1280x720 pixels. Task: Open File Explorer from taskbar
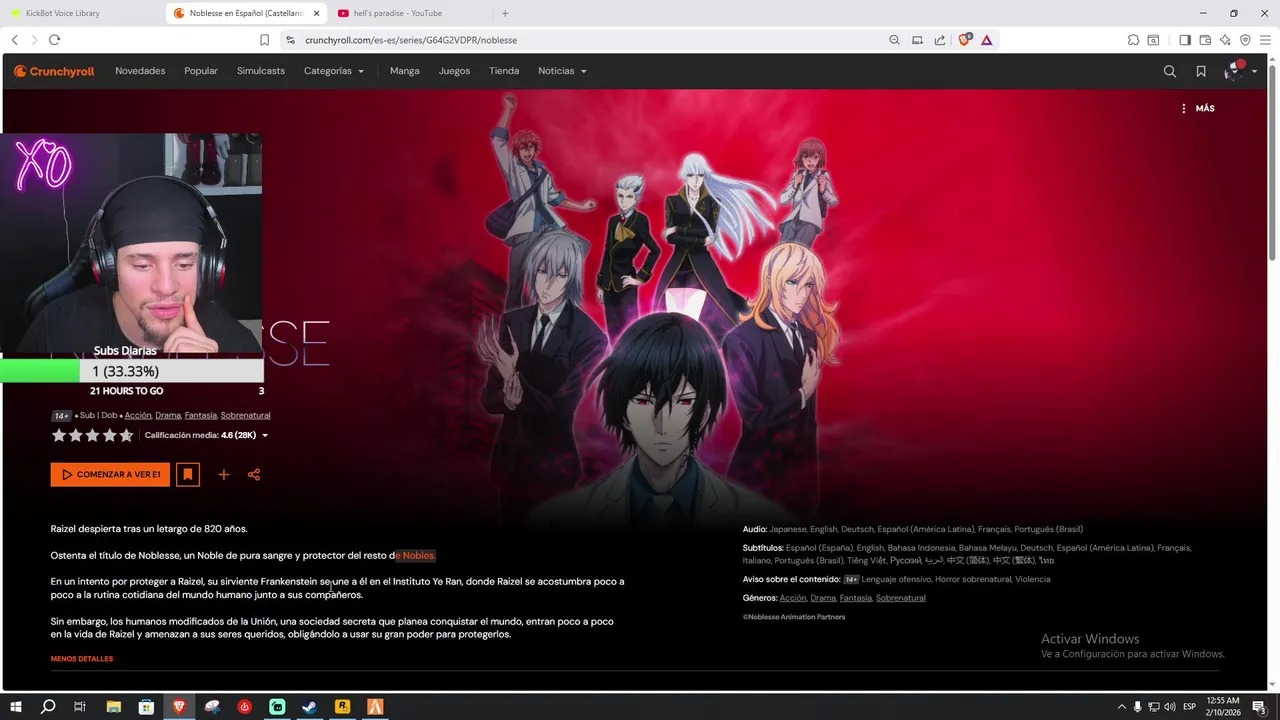pos(113,706)
